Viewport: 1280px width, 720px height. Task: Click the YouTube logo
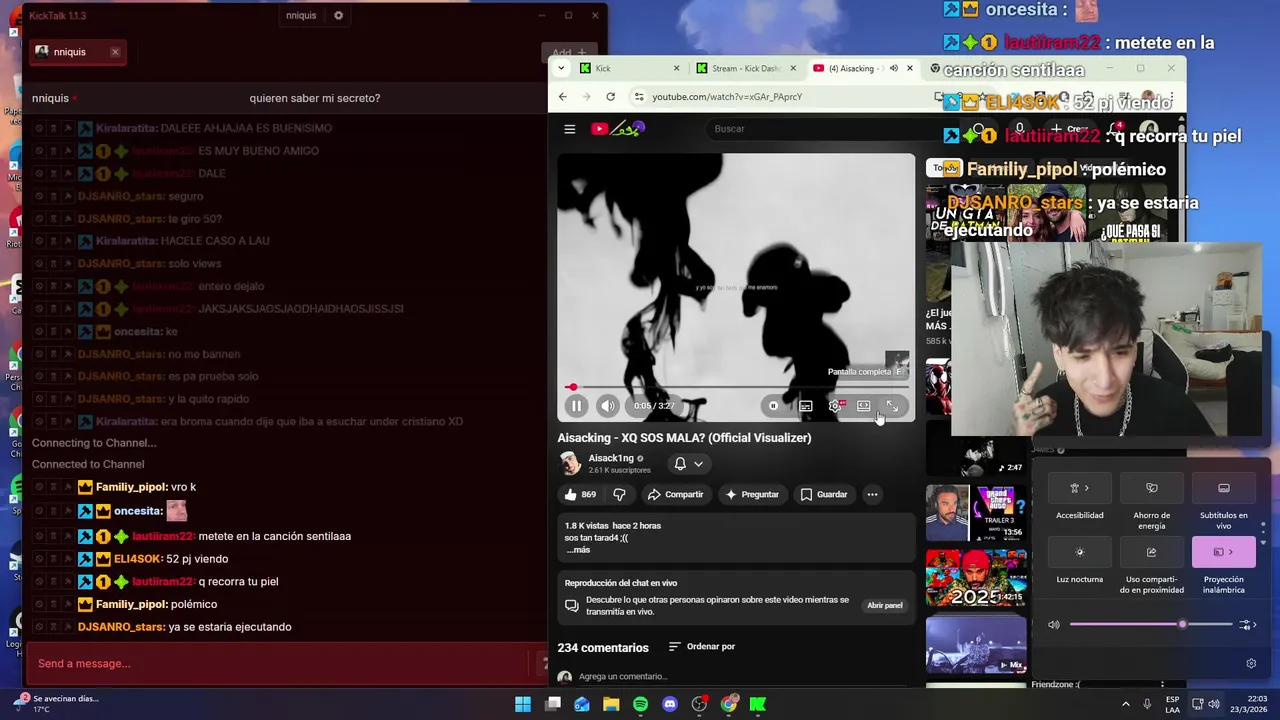pyautogui.click(x=618, y=128)
